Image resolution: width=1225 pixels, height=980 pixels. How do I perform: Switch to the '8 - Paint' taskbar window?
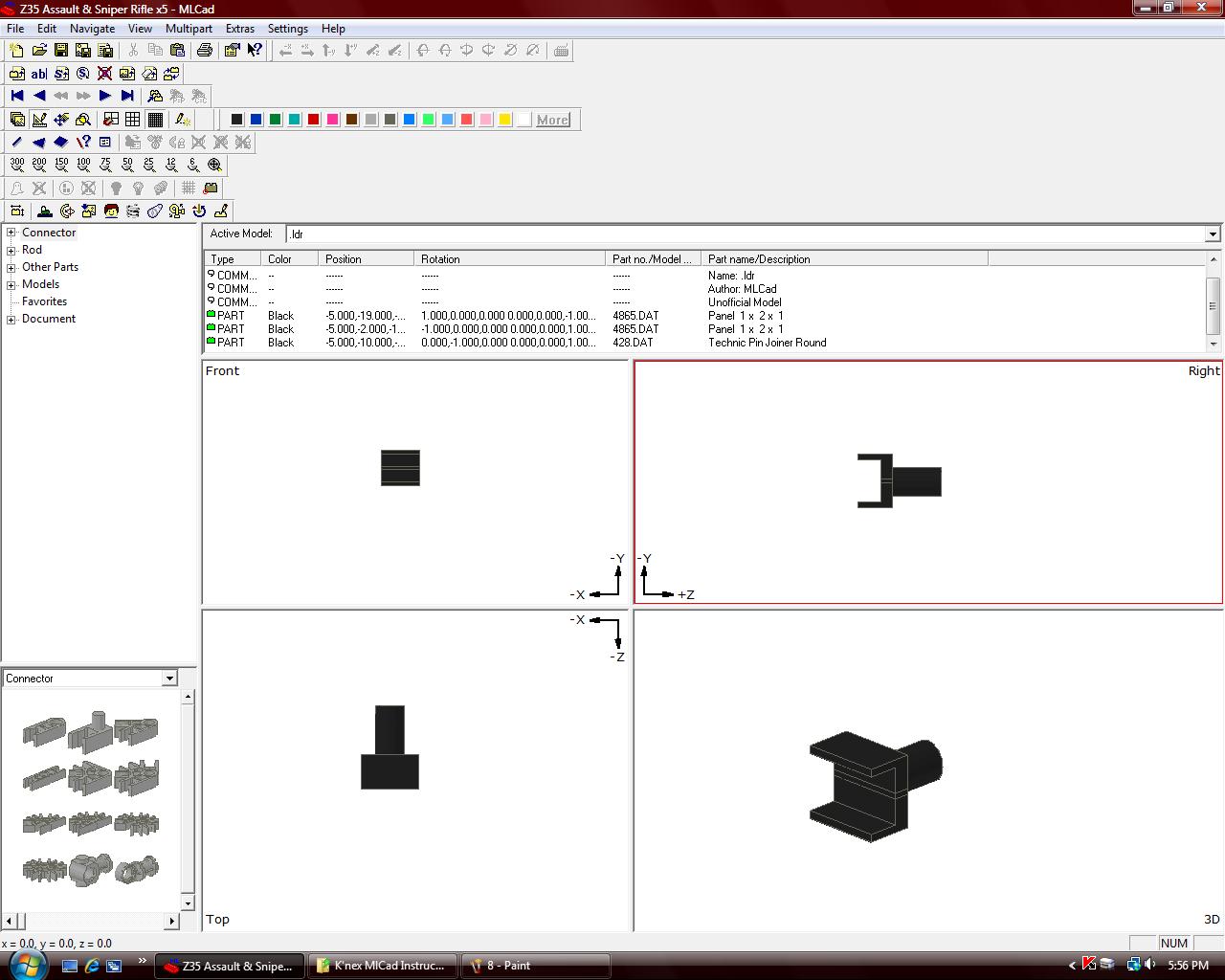535,966
